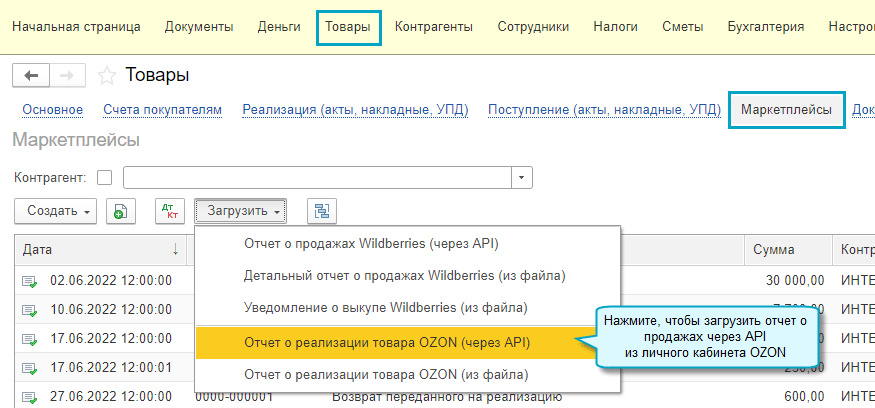875x408 pixels.
Task: Select Отчет о реализации товара OZON (через API)
Action: tap(387, 342)
